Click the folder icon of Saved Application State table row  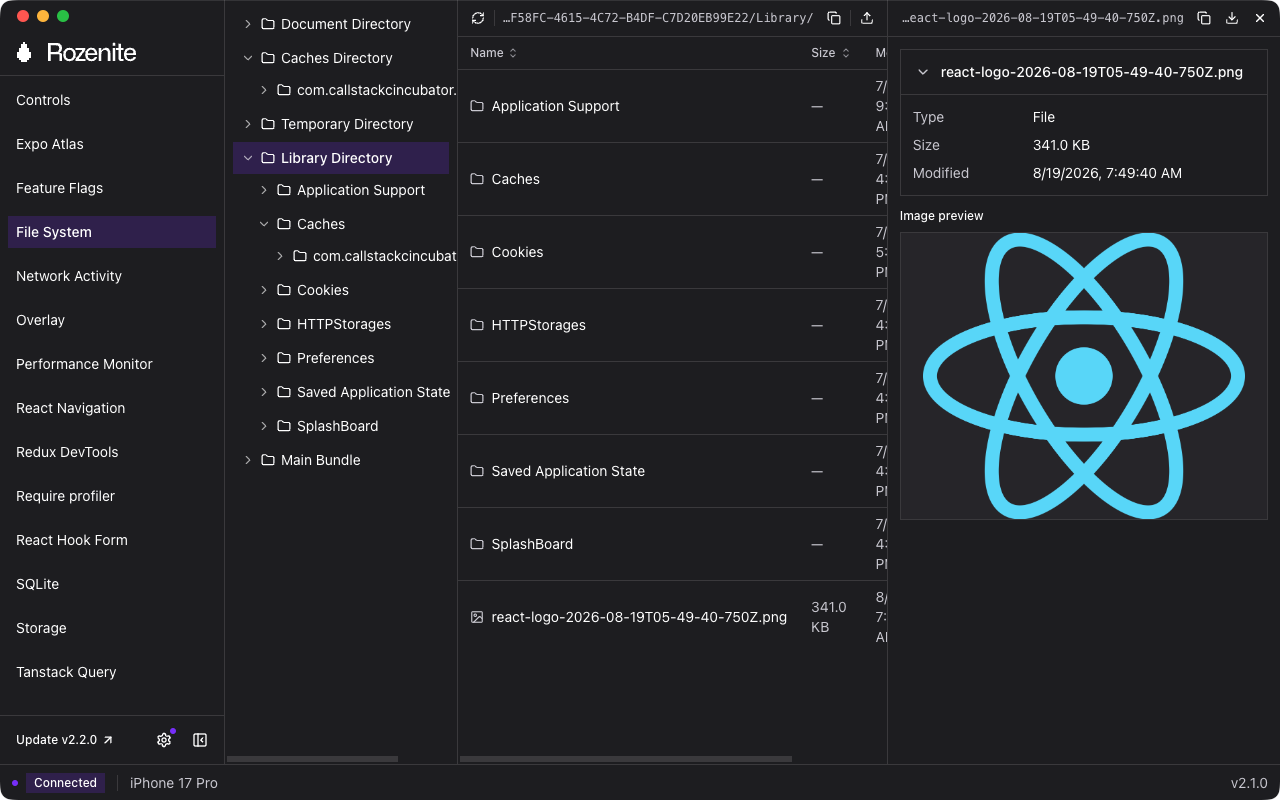pos(477,471)
